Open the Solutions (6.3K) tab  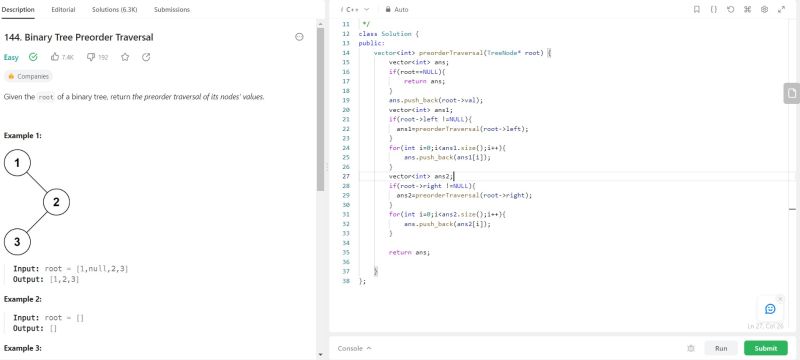[114, 9]
